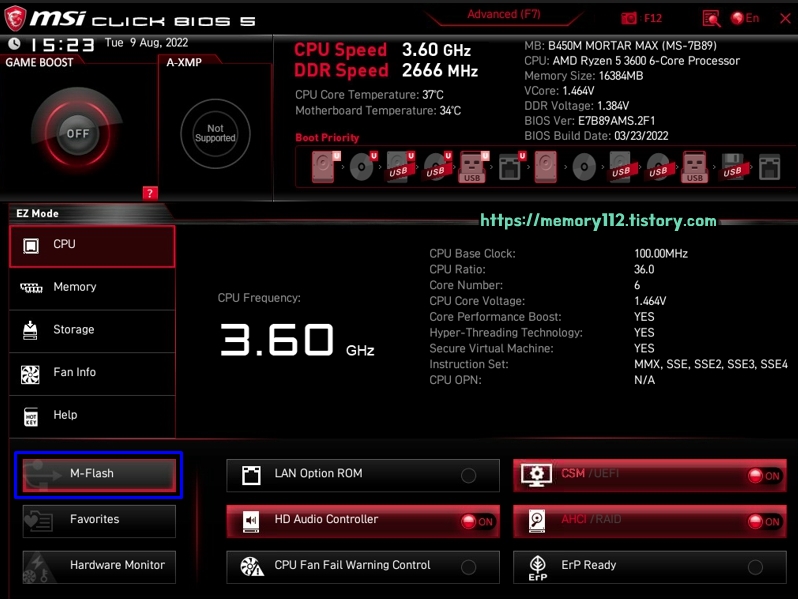
Task: Take a screenshot with the F12 camera icon
Action: click(629, 18)
